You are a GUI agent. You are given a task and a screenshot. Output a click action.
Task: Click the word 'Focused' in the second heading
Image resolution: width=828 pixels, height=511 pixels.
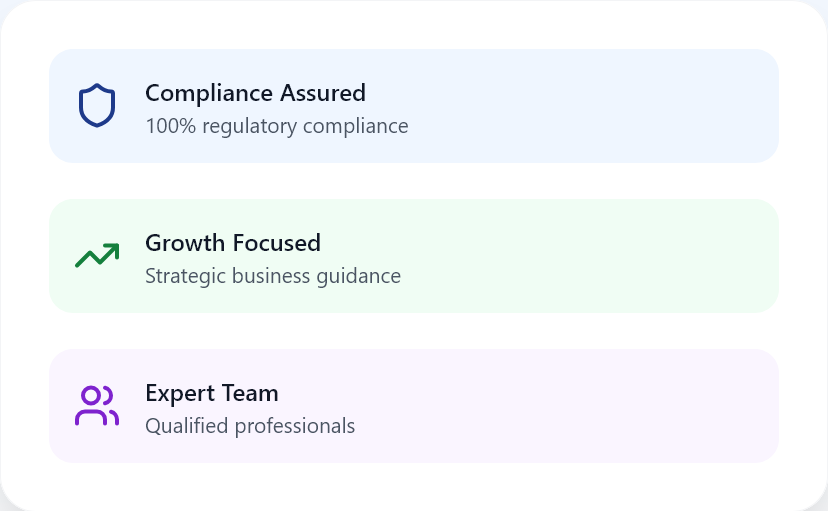click(277, 243)
